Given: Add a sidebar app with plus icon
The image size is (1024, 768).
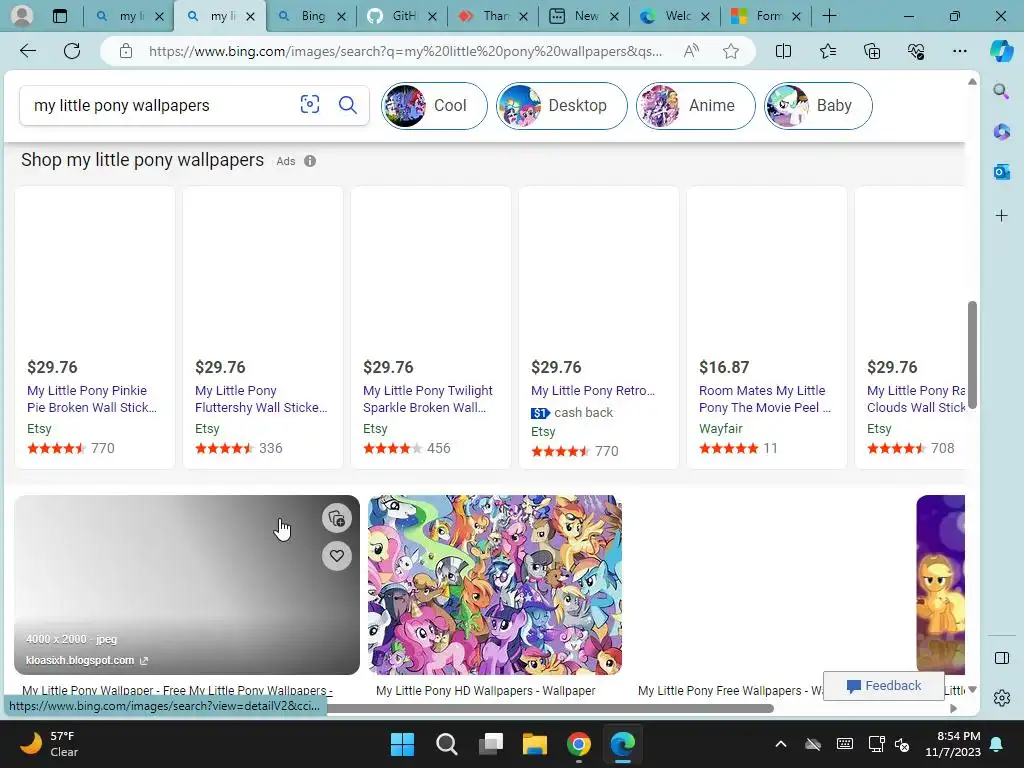Looking at the screenshot, I should 1001,216.
